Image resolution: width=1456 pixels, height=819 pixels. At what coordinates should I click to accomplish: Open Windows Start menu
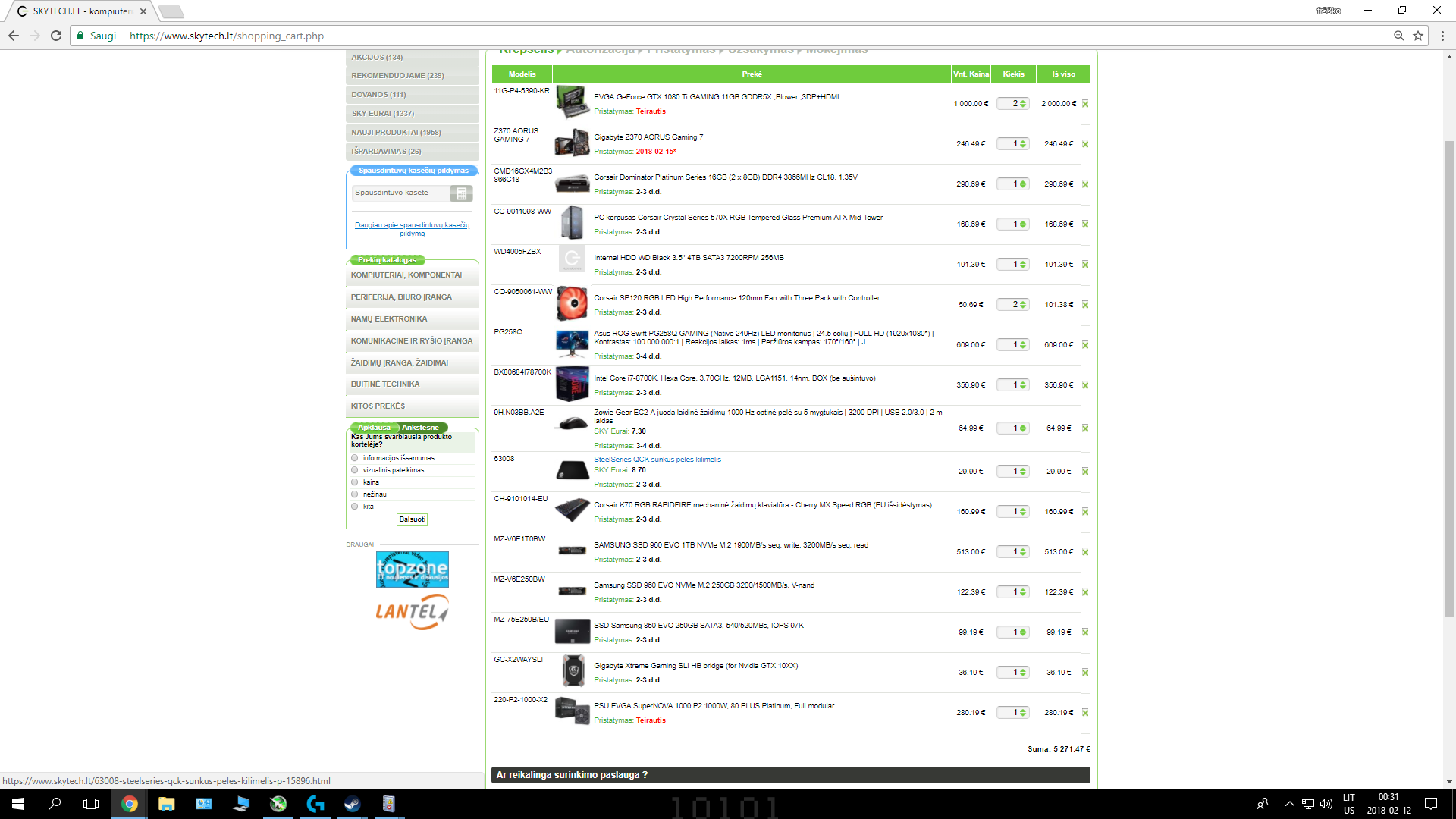(18, 804)
